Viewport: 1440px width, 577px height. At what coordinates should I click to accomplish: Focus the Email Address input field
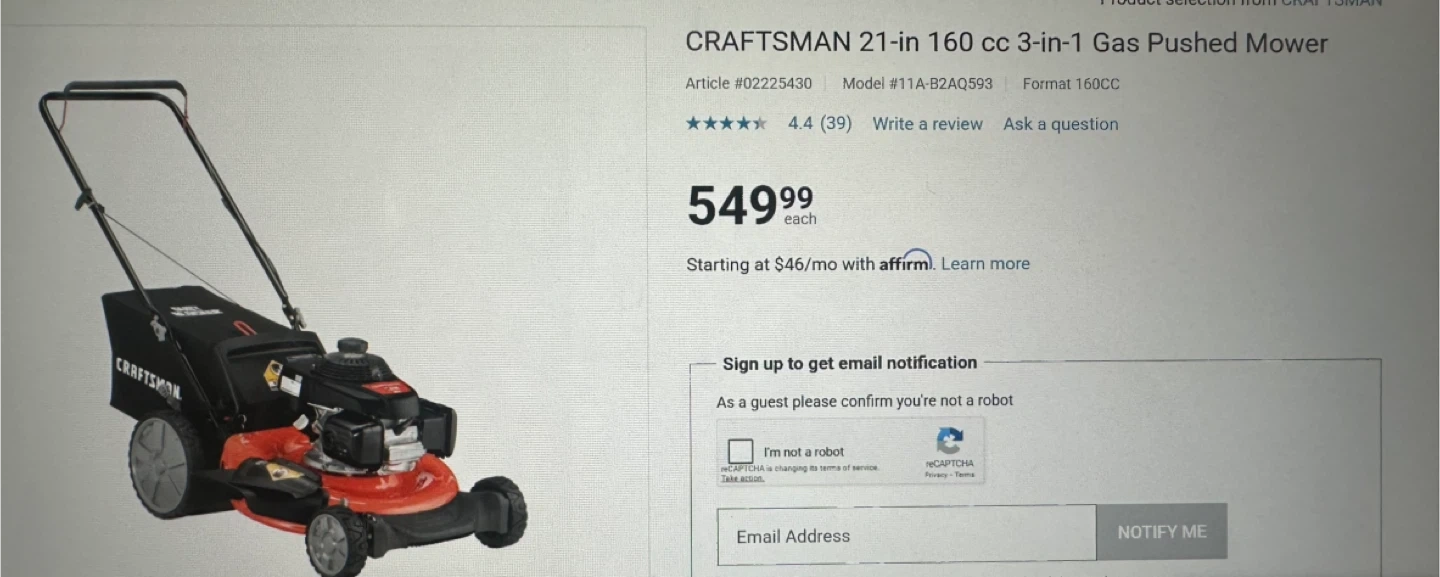click(907, 535)
